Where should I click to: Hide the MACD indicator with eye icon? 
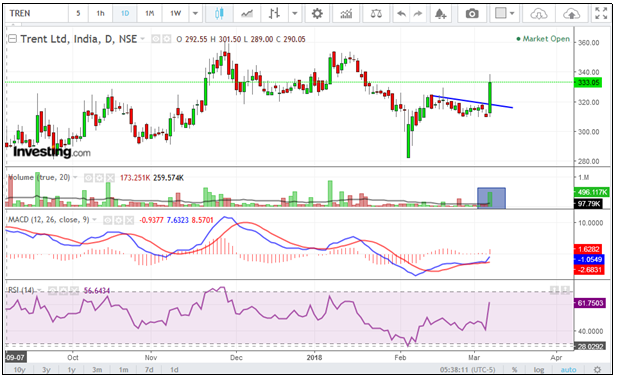pyautogui.click(x=107, y=220)
